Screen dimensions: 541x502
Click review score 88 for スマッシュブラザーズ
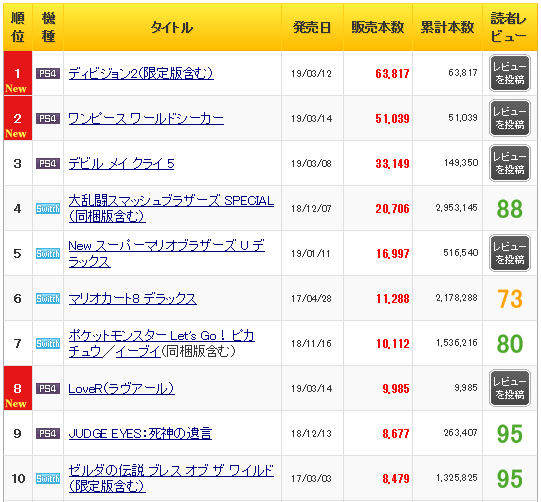coord(510,209)
